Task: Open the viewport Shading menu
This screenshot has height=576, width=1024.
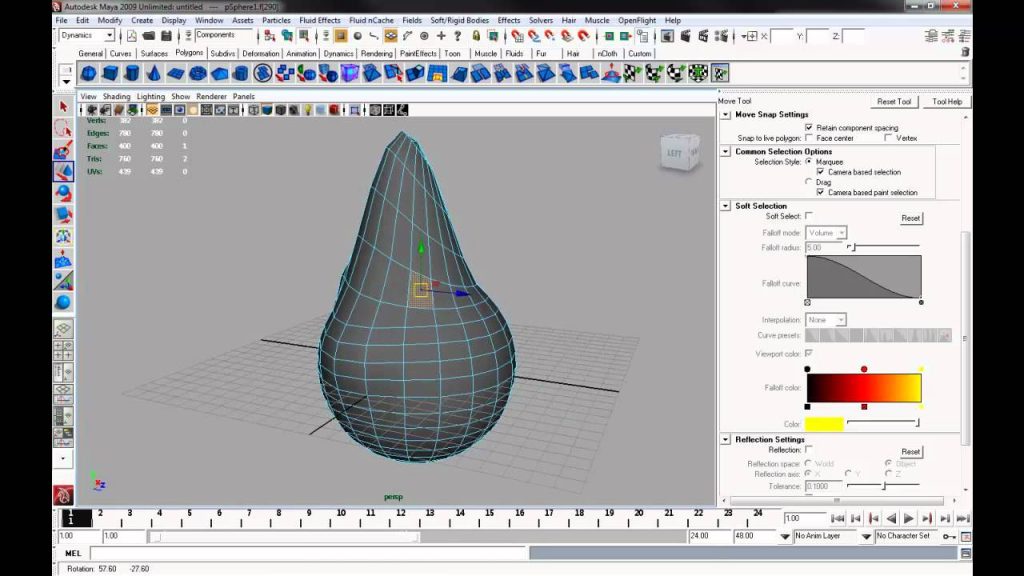Action: [116, 96]
